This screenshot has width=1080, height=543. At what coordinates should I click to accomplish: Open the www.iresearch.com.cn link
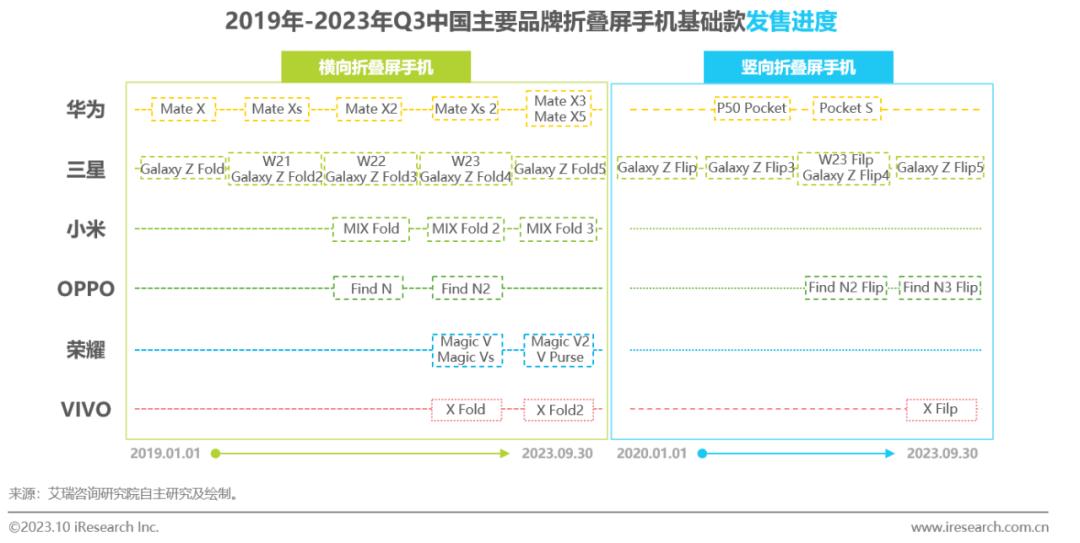[979, 527]
